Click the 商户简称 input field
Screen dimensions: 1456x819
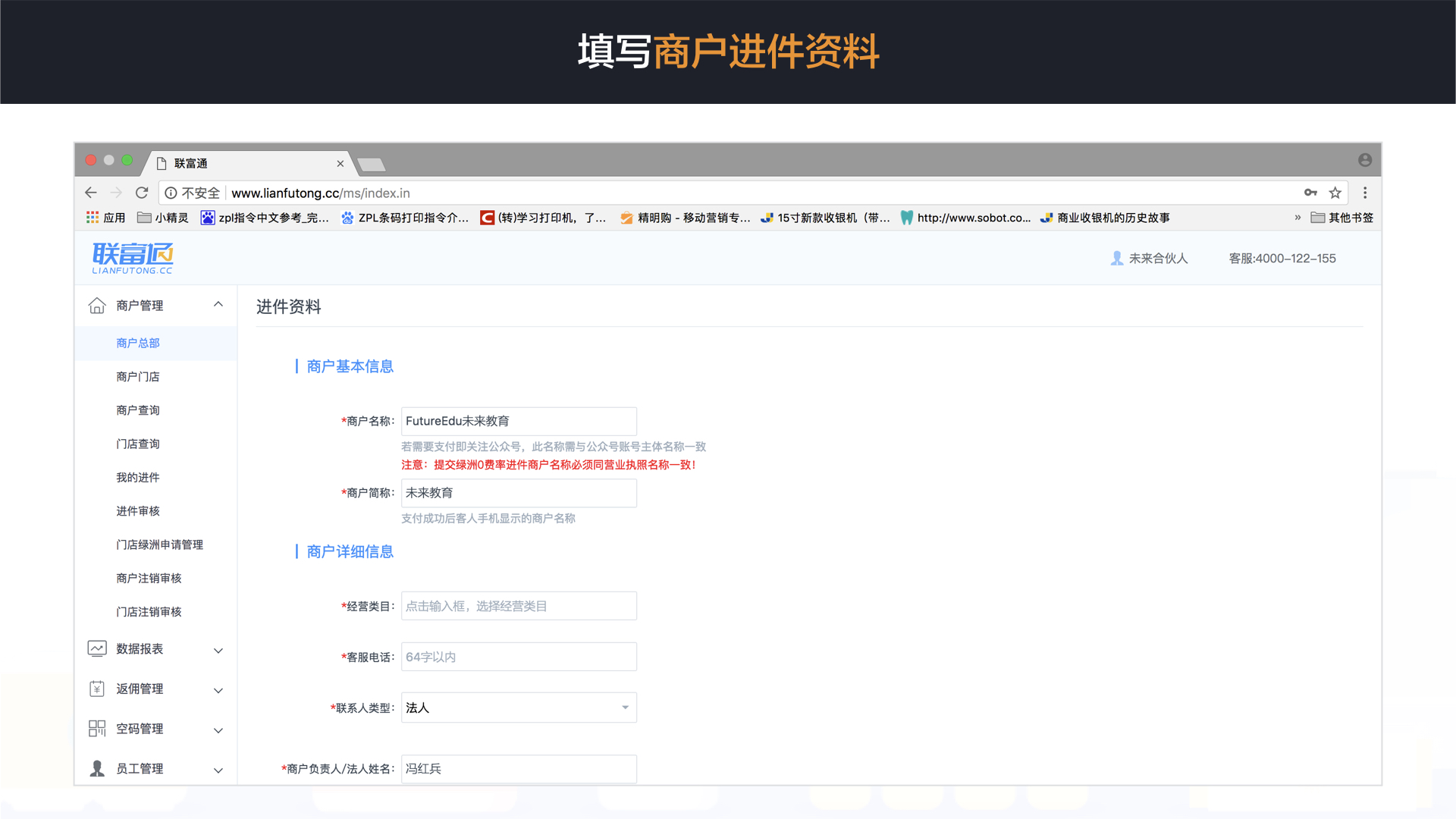pyautogui.click(x=519, y=493)
